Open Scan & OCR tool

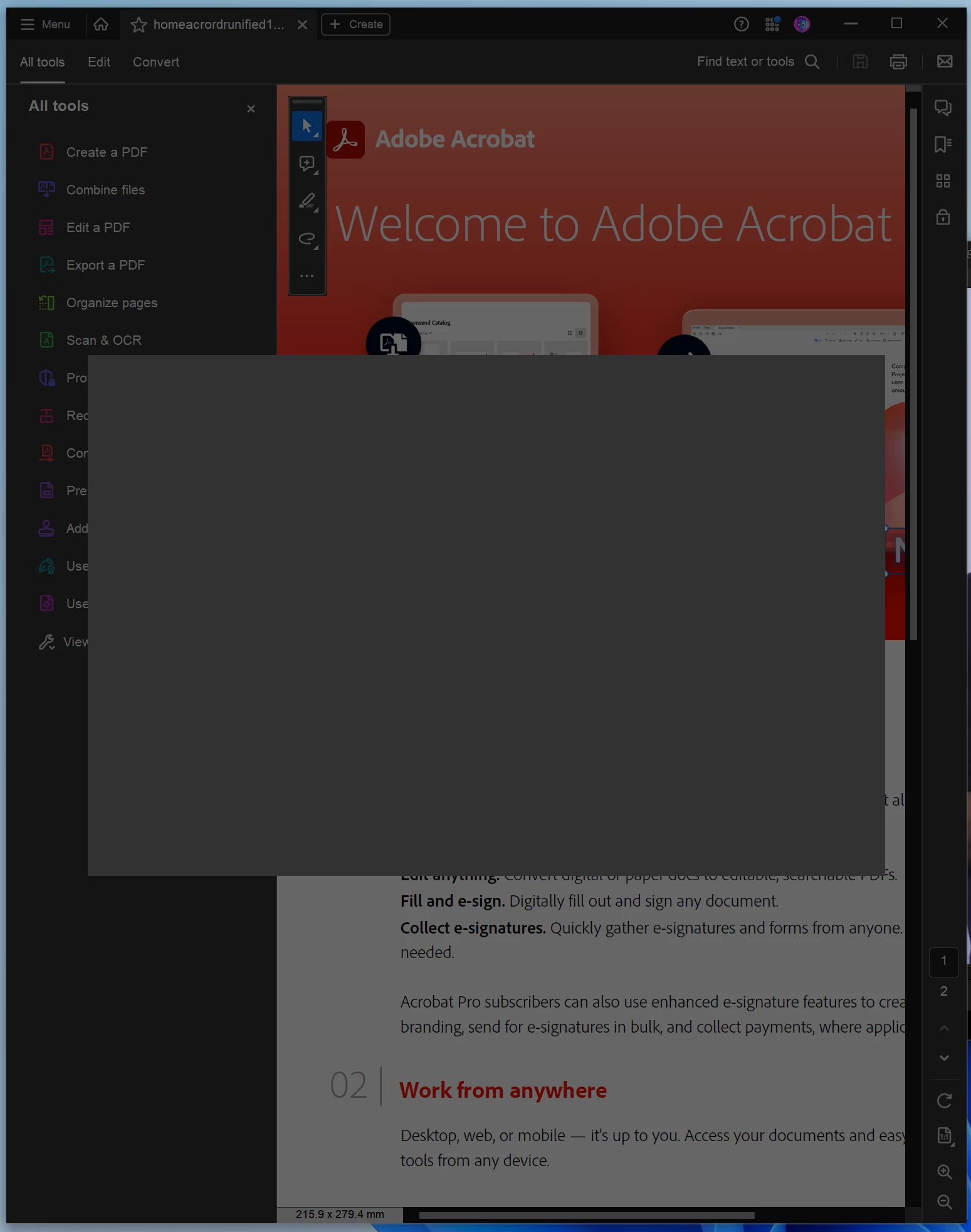[x=90, y=340]
